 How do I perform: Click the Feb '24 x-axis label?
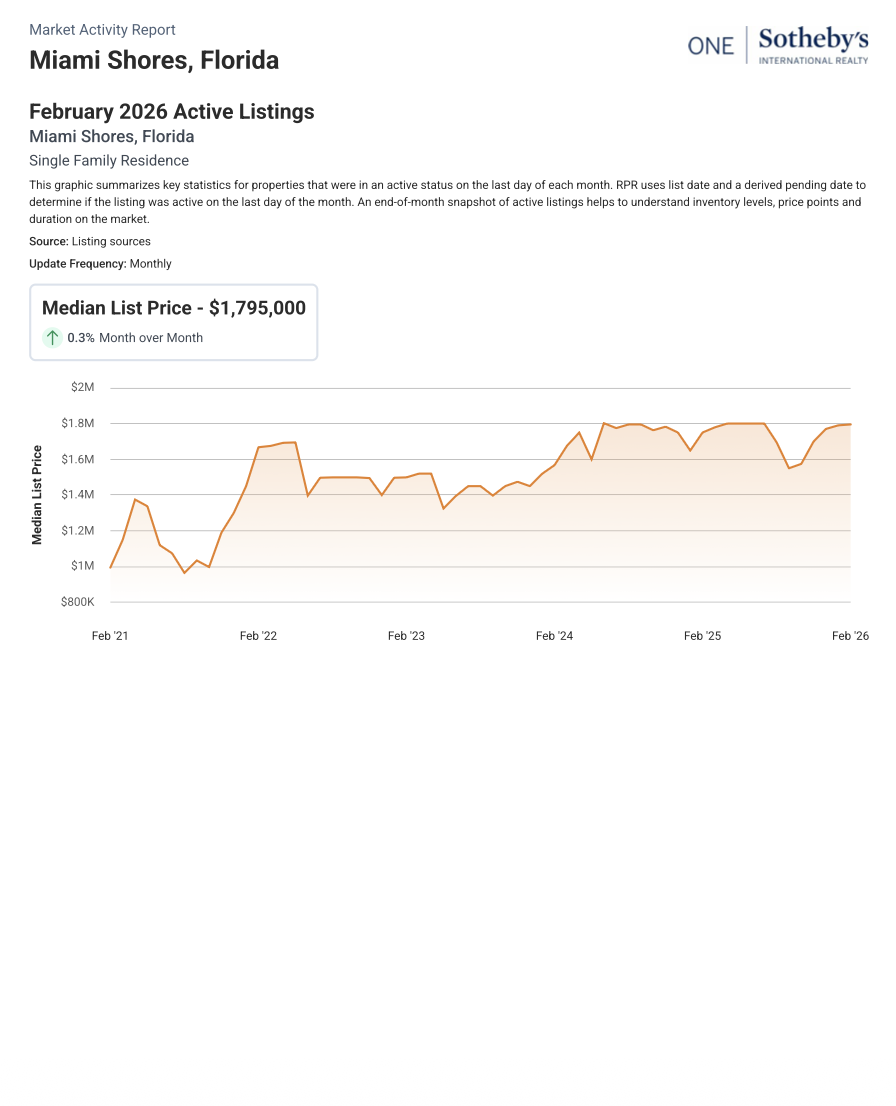(555, 636)
